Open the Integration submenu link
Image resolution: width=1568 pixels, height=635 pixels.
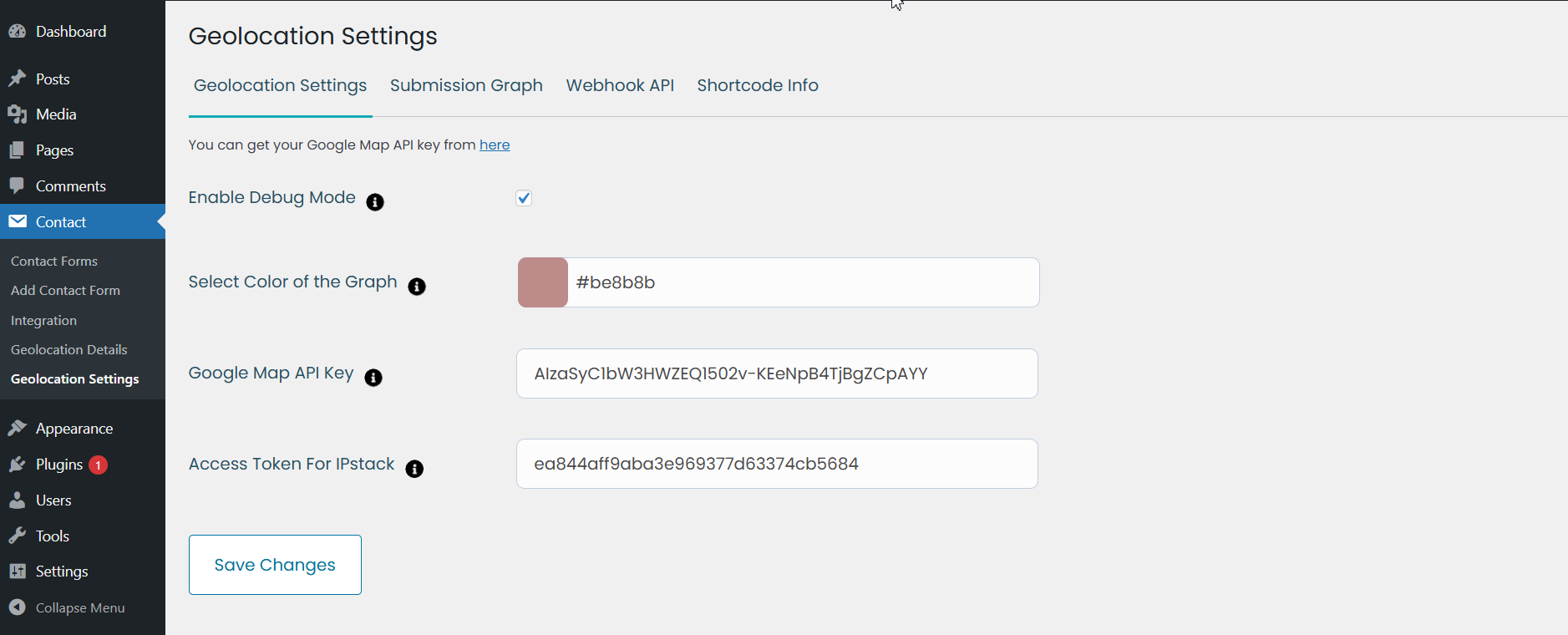point(43,321)
